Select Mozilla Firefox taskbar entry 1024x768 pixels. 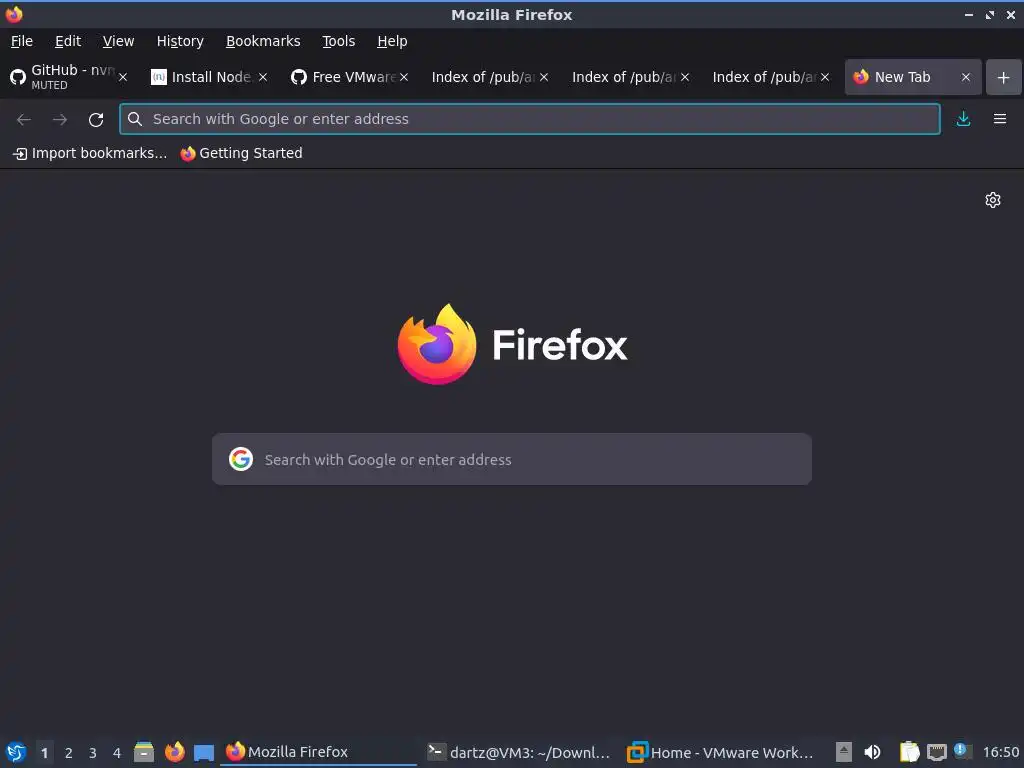319,752
